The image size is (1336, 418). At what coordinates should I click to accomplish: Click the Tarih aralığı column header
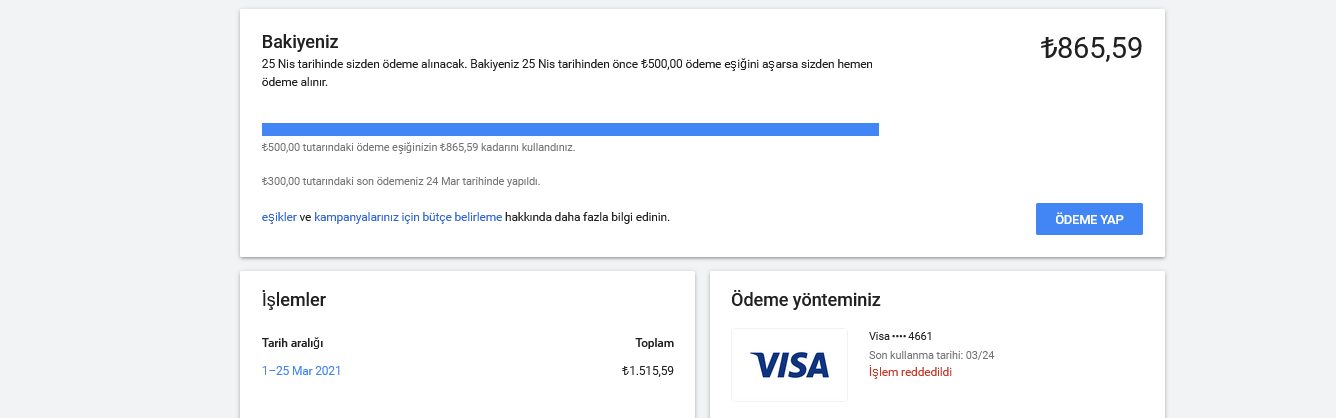pyautogui.click(x=292, y=343)
